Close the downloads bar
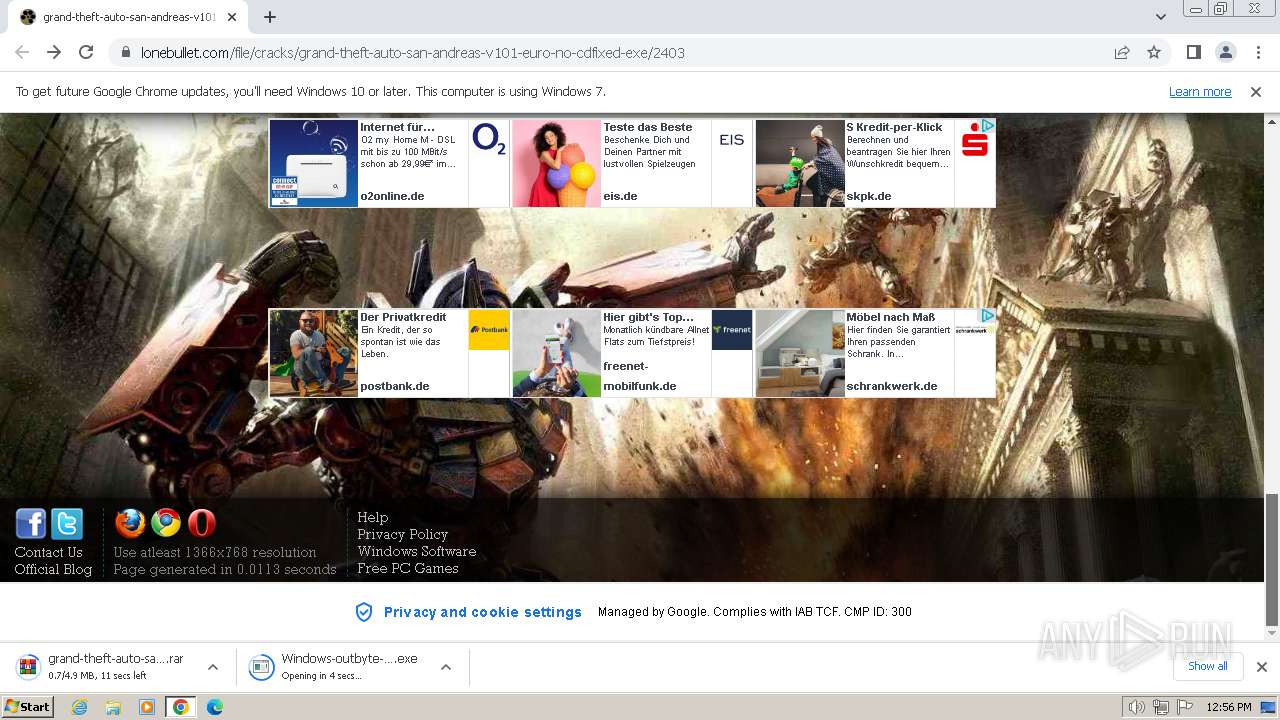This screenshot has height=720, width=1280. [1262, 667]
